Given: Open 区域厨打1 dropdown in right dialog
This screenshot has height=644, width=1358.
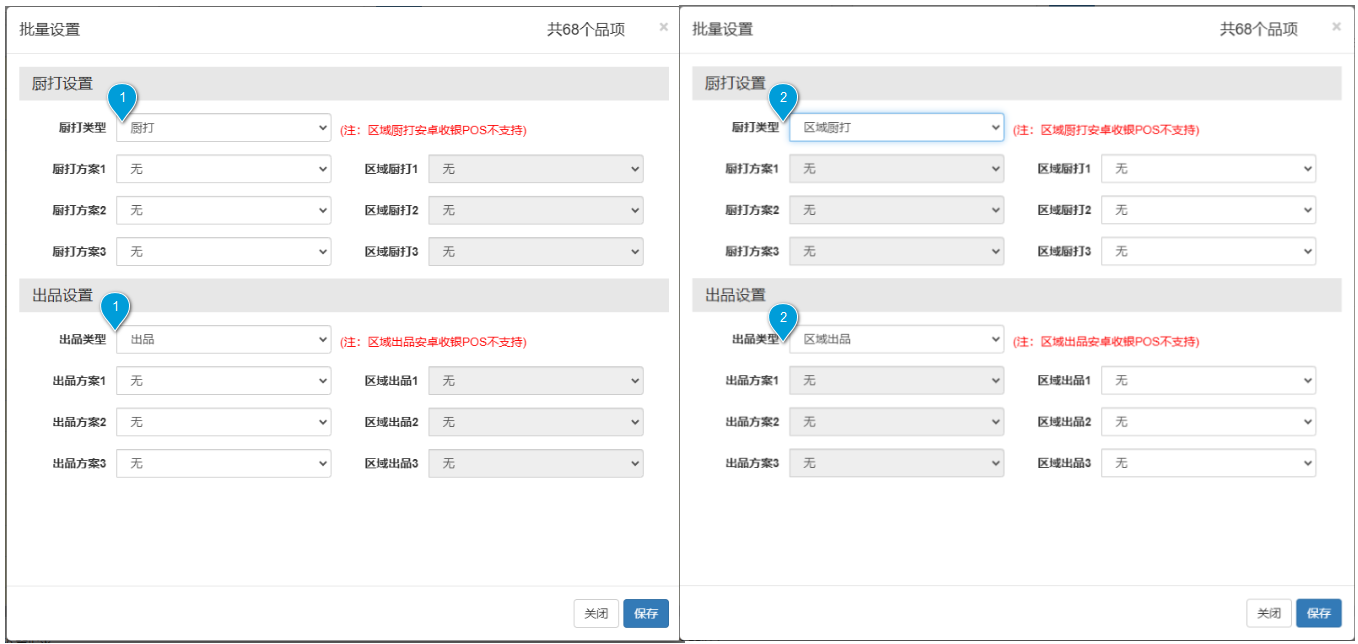Looking at the screenshot, I should (1209, 169).
